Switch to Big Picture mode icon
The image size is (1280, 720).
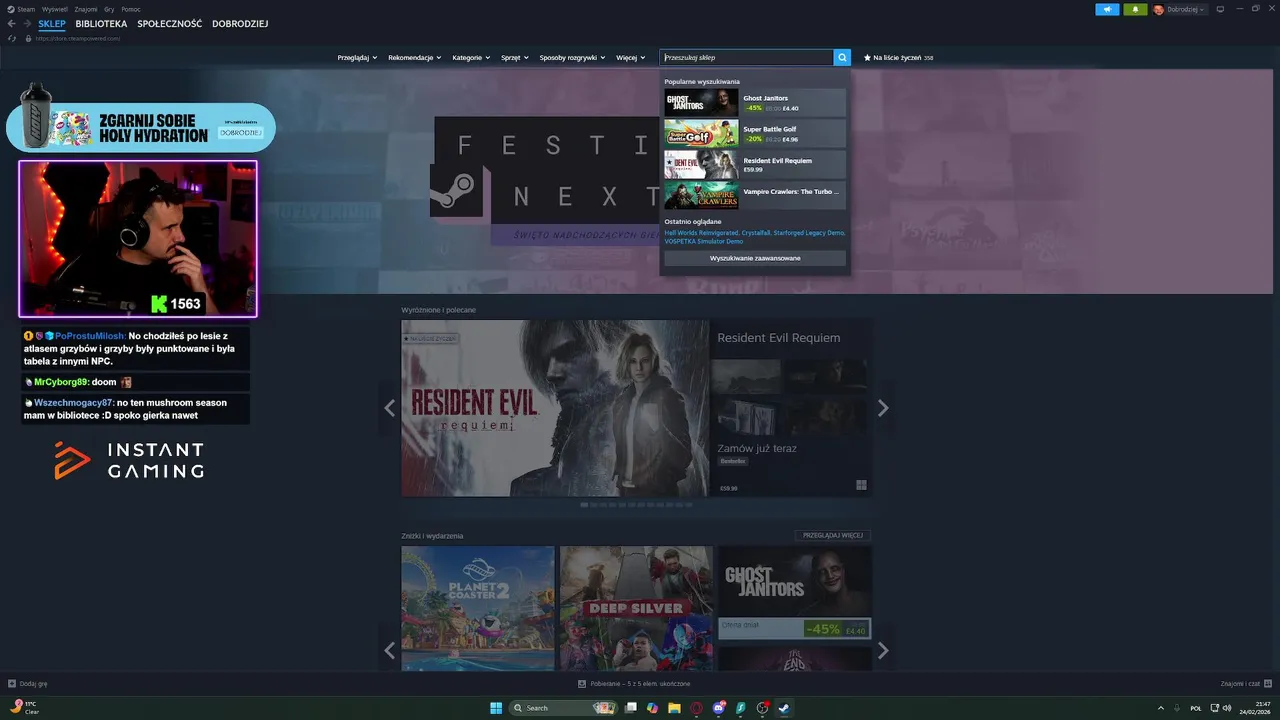coord(1219,9)
